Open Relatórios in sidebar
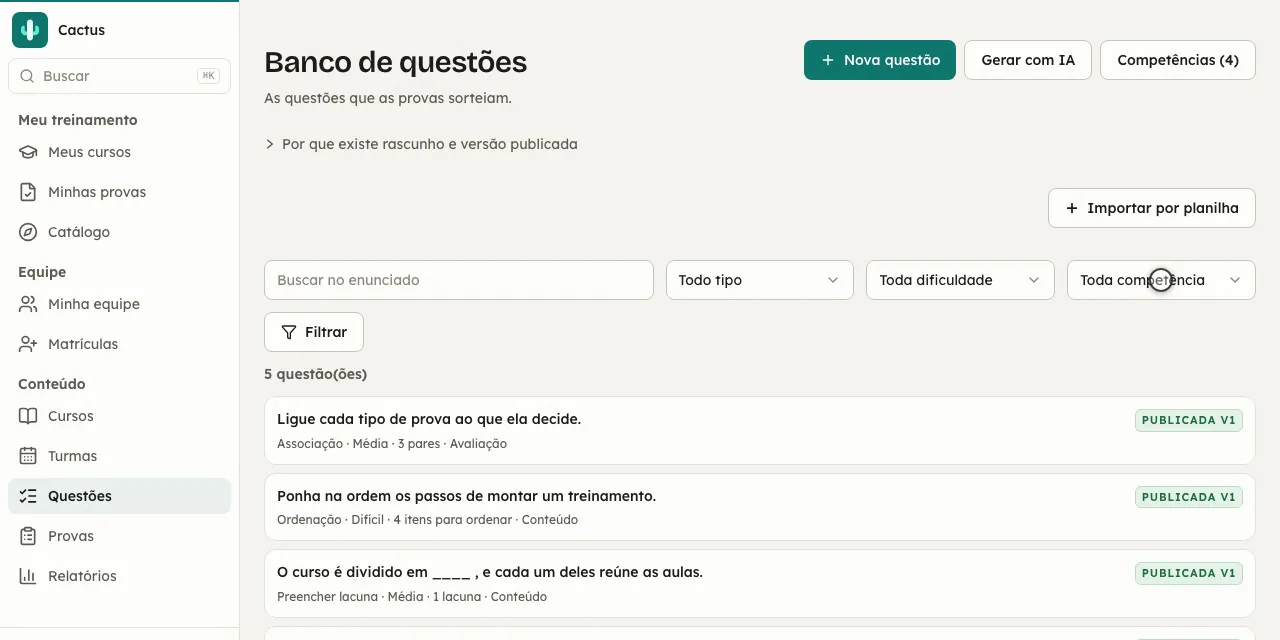Screen dimensions: 1280x640 click(119, 576)
